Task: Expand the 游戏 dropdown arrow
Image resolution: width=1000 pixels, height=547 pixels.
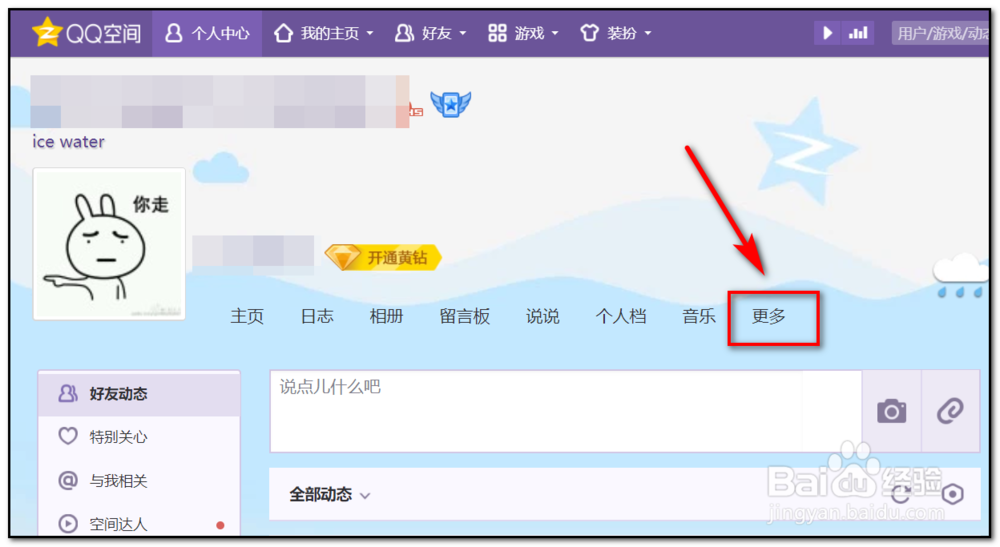Action: pos(555,33)
